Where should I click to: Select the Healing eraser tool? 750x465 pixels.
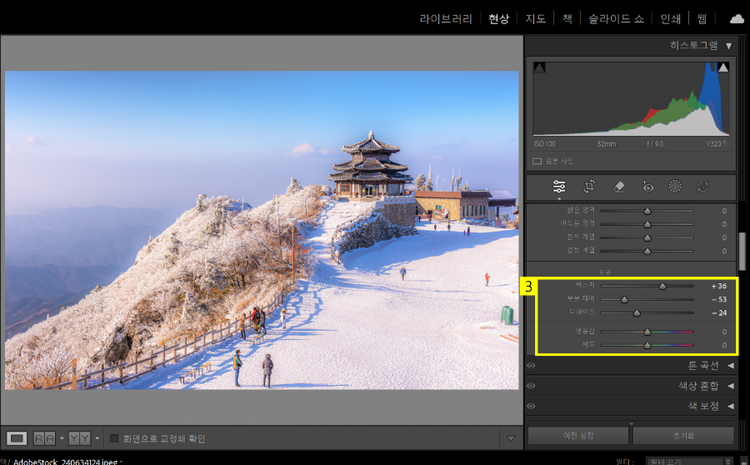(619, 187)
